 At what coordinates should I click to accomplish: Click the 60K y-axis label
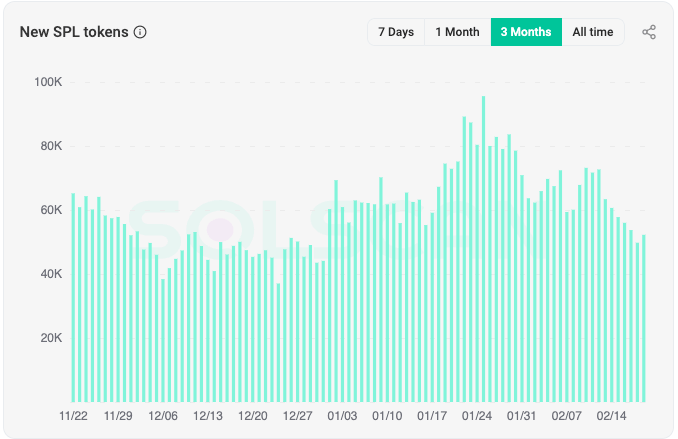(51, 210)
